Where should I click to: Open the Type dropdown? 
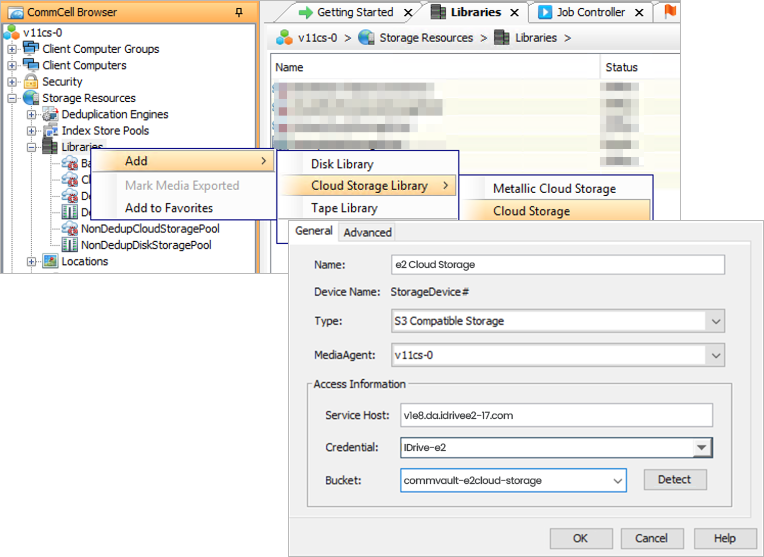click(x=715, y=321)
